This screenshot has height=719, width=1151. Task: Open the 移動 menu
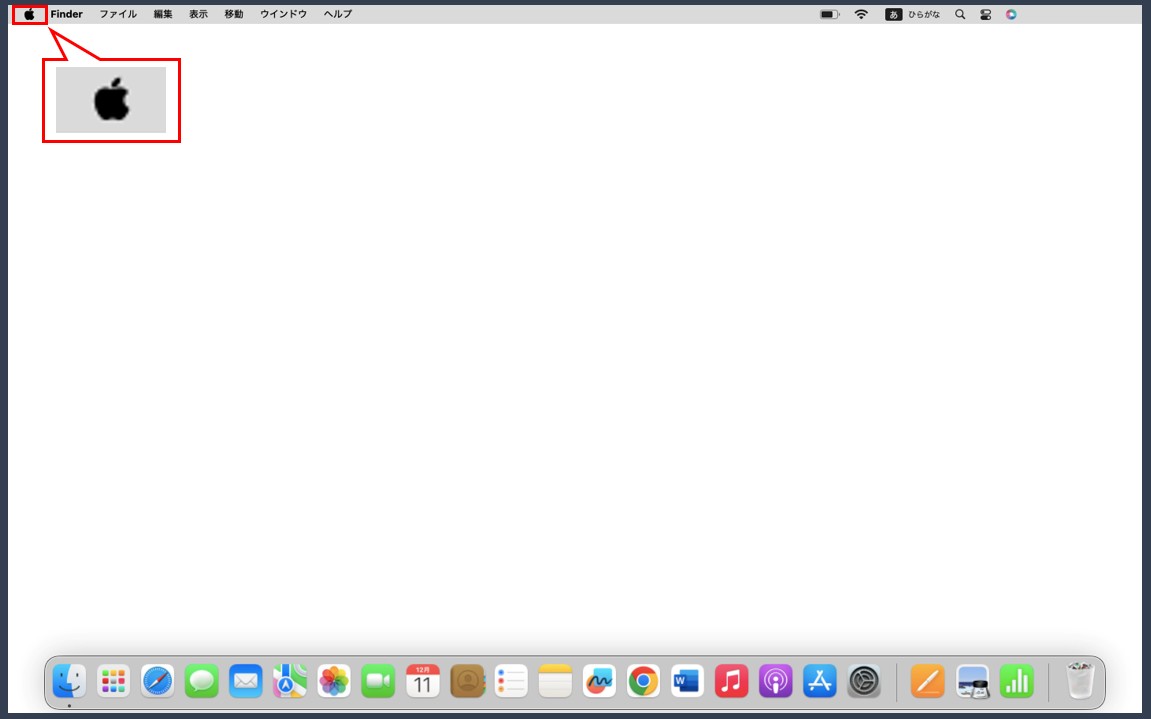coord(233,14)
